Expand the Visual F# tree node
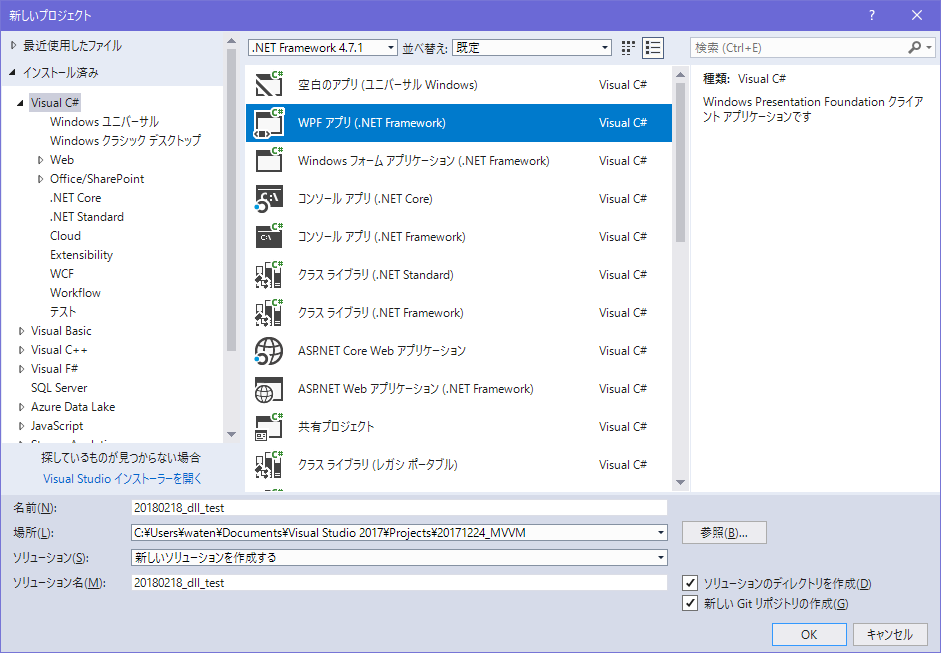This screenshot has height=653, width=941. pyautogui.click(x=22, y=369)
